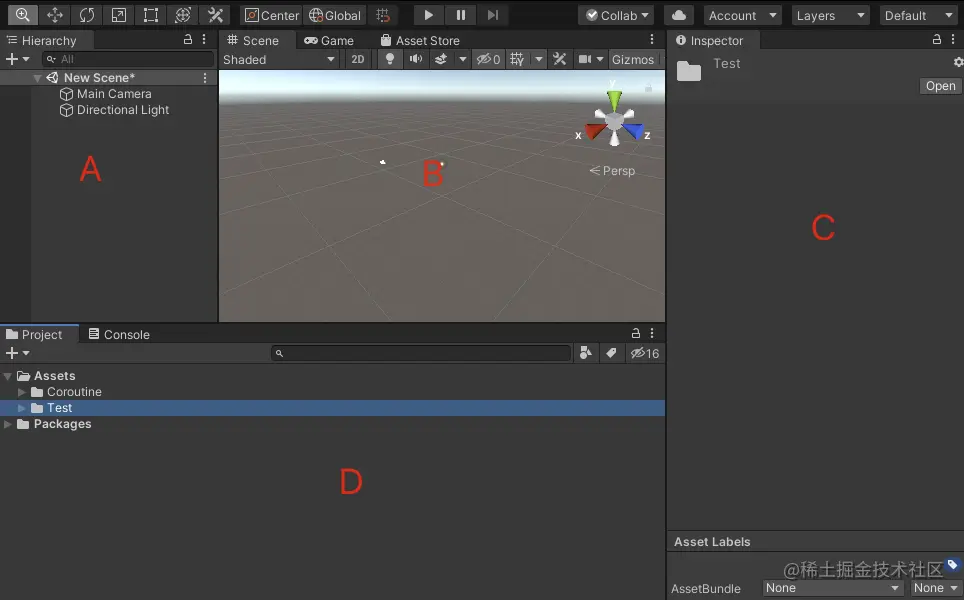Open component editor tools in Scene
964x600 pixels.
[x=559, y=59]
